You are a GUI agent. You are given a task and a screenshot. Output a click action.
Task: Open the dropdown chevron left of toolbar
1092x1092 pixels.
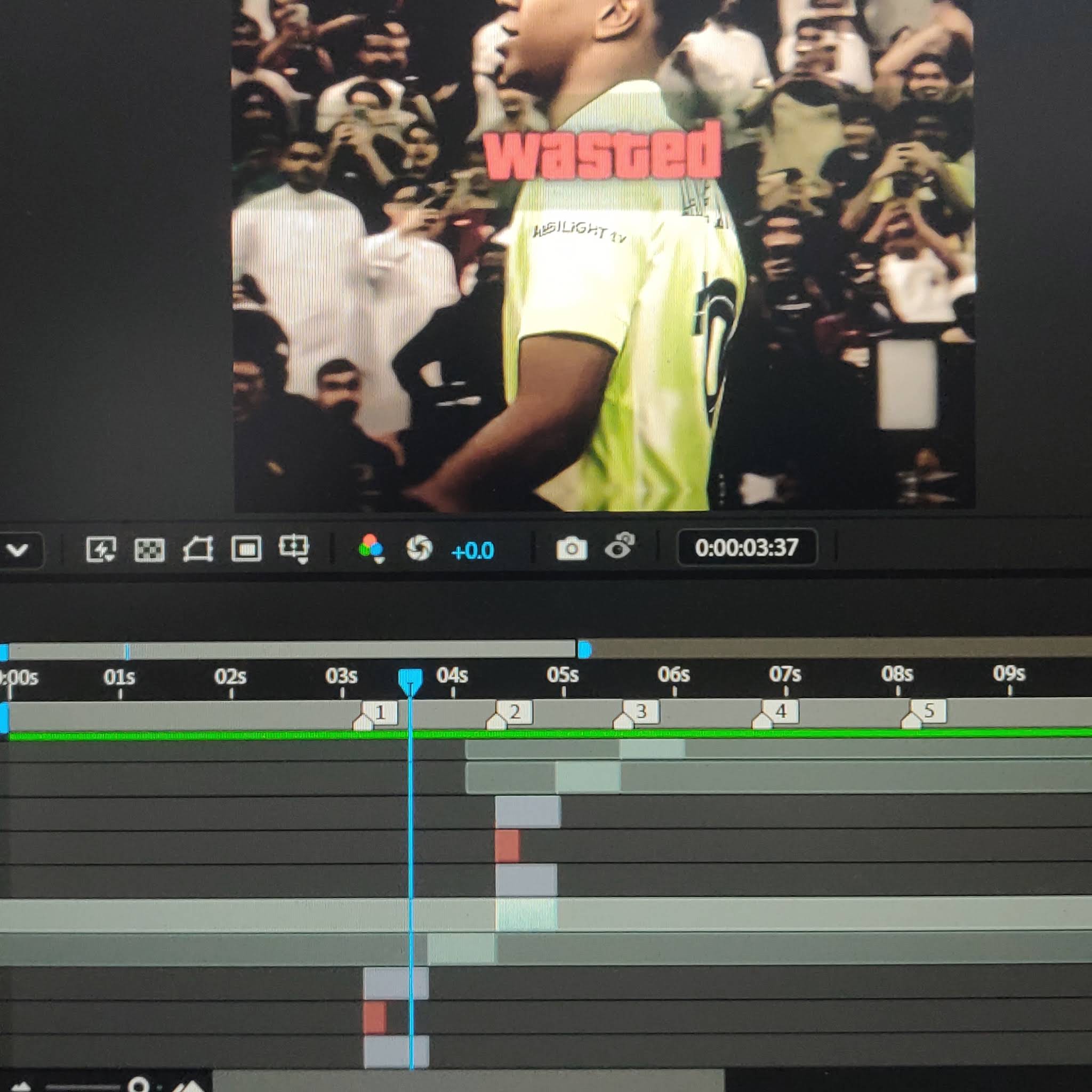(18, 549)
